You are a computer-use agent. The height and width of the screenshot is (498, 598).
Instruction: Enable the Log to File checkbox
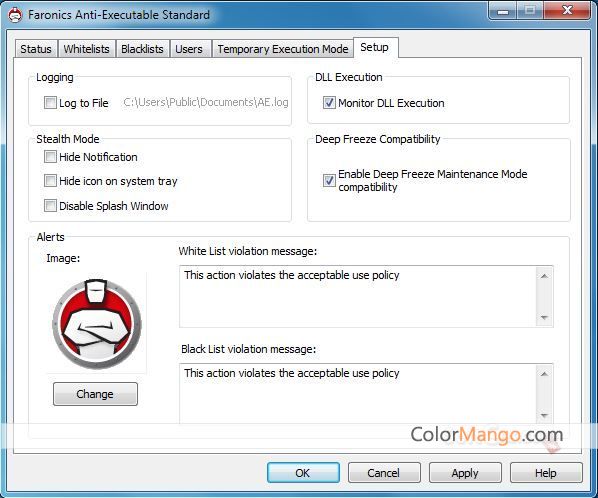click(x=50, y=103)
